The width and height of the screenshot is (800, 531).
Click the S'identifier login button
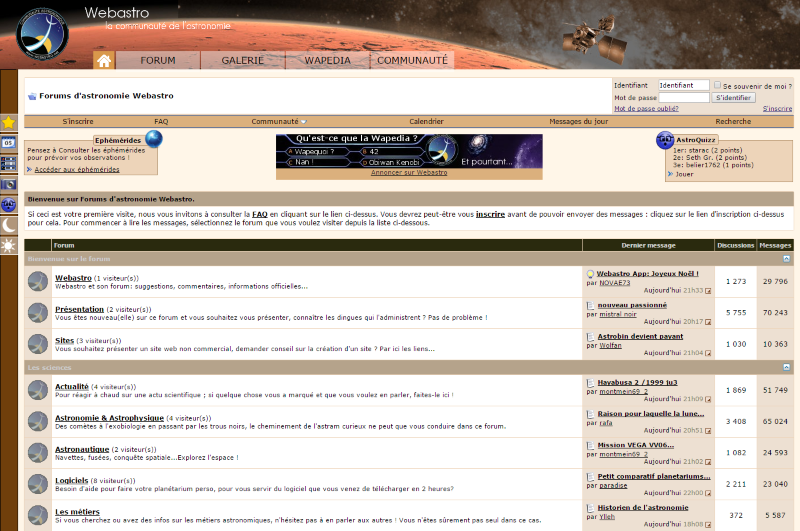[x=733, y=97]
